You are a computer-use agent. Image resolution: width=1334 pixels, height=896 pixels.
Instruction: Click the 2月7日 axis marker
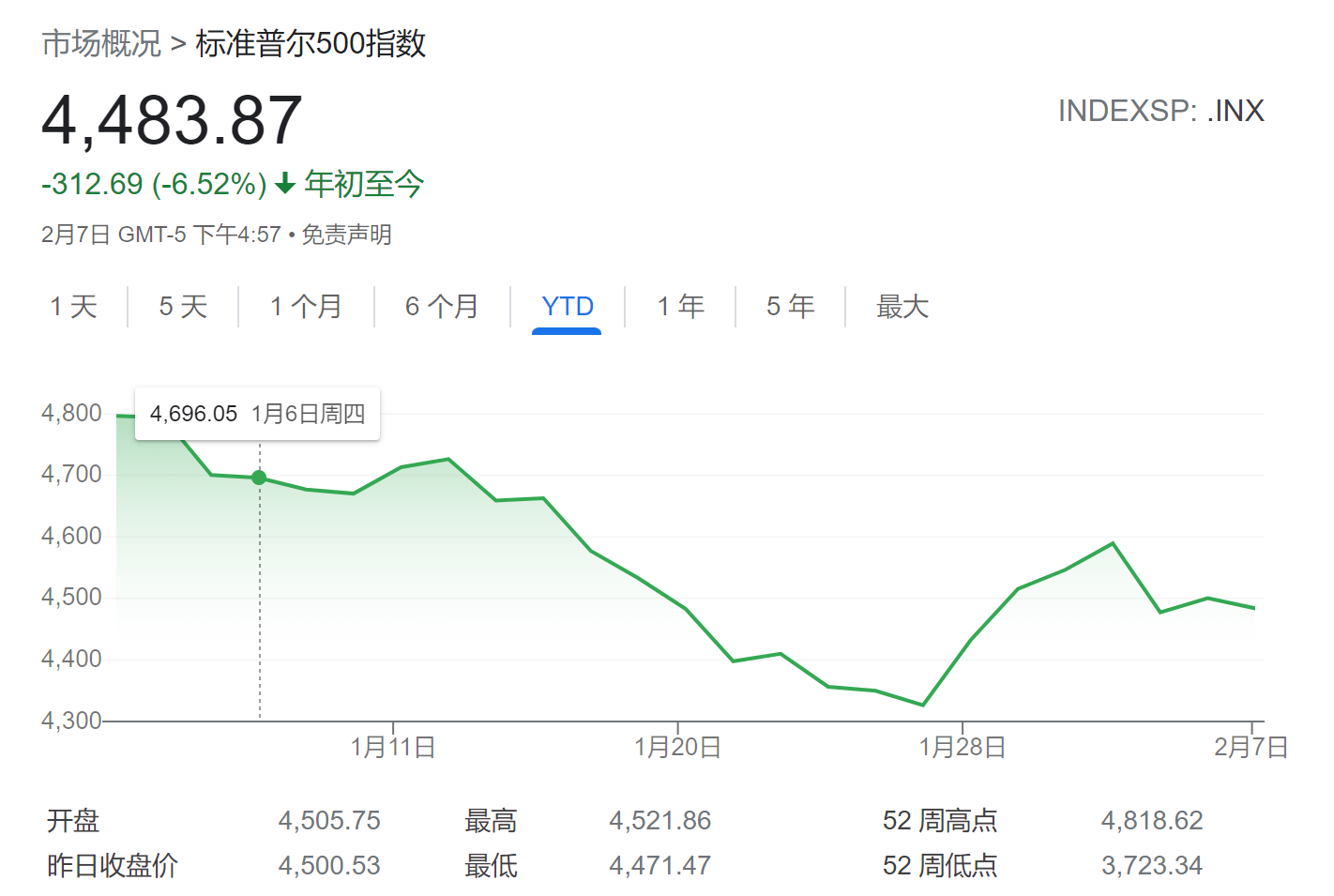(1251, 747)
